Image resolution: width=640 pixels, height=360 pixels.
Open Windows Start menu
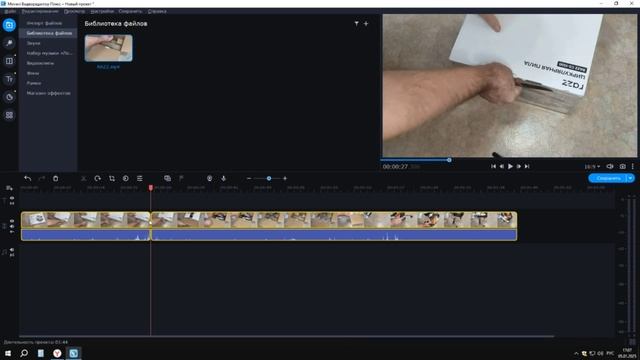click(x=8, y=353)
